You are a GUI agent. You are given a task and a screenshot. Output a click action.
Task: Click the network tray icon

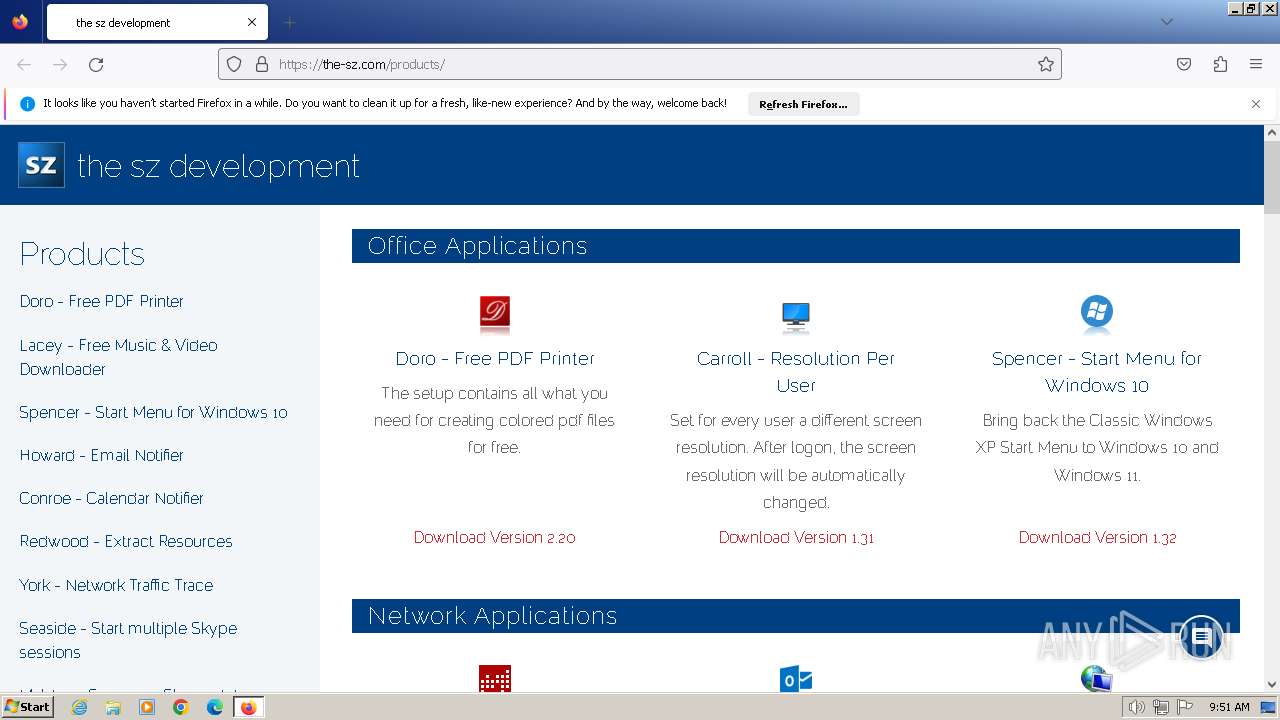1160,707
